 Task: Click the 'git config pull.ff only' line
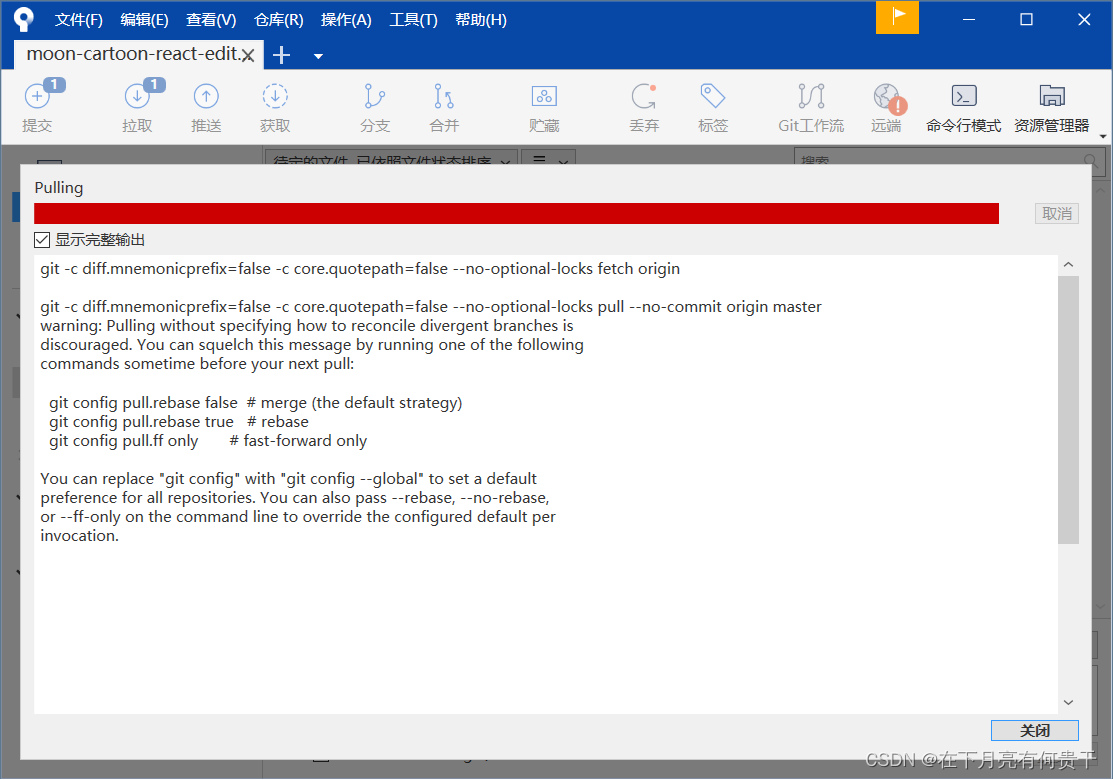pyautogui.click(x=208, y=441)
